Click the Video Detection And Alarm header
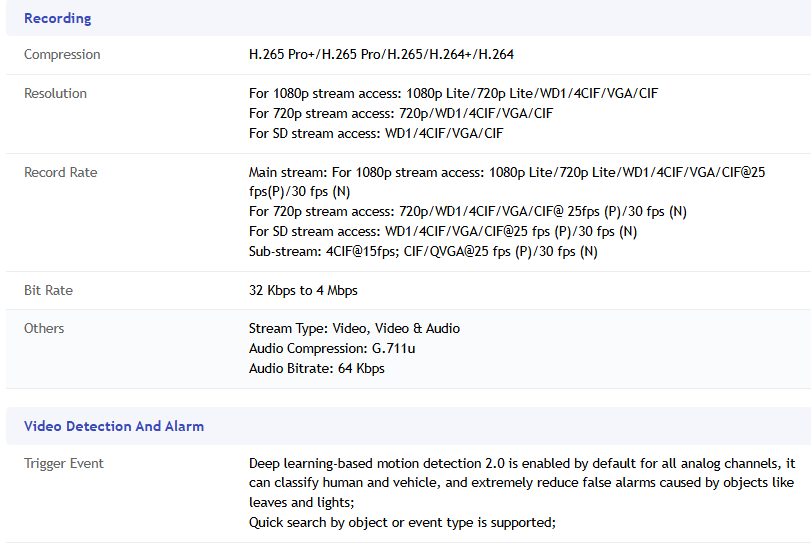The height and width of the screenshot is (543, 811). point(113,426)
